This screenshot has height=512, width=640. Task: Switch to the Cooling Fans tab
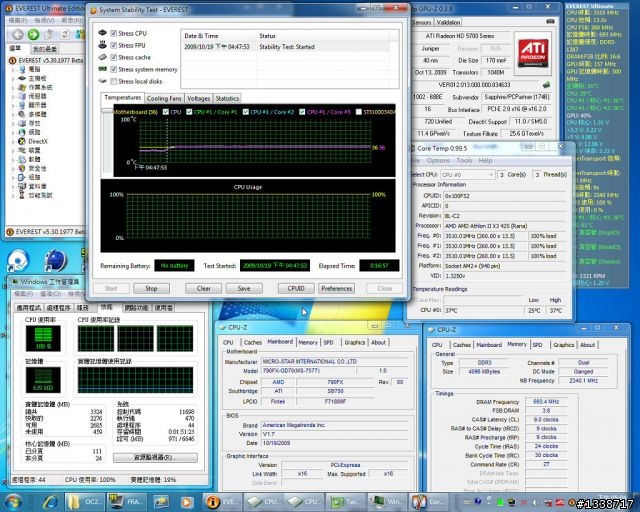coord(164,98)
